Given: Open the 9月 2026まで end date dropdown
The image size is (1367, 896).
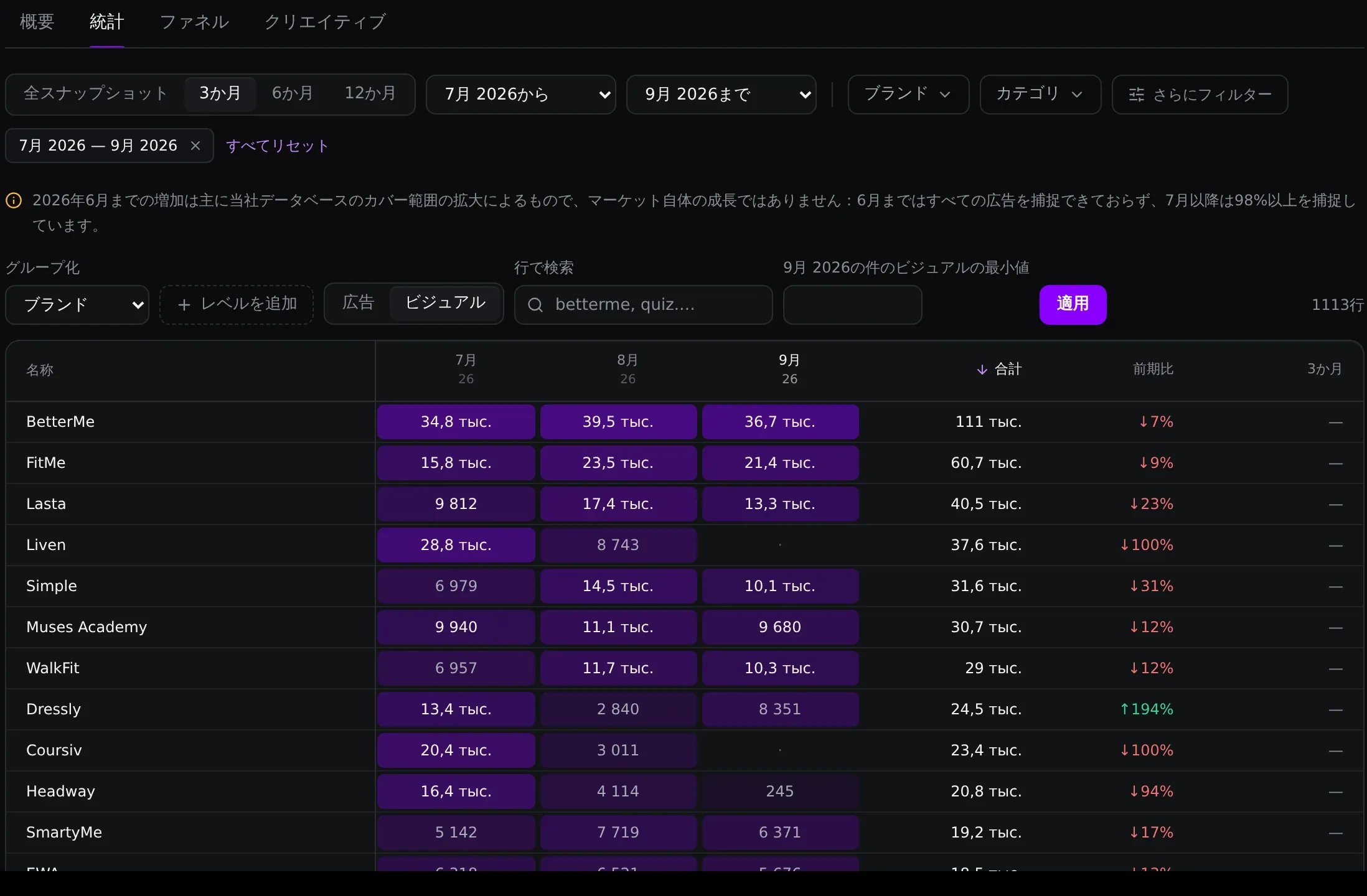Looking at the screenshot, I should 721,95.
